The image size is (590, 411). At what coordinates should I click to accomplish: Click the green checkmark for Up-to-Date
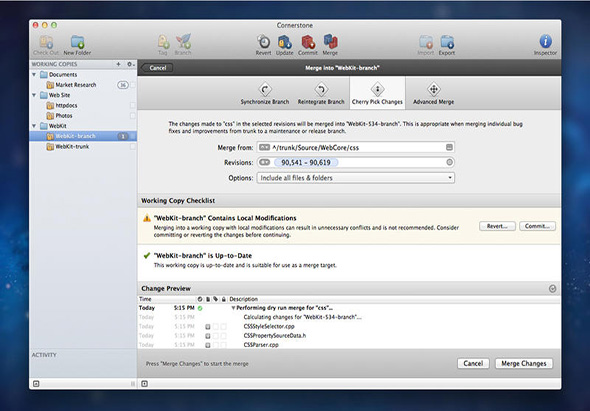147,256
